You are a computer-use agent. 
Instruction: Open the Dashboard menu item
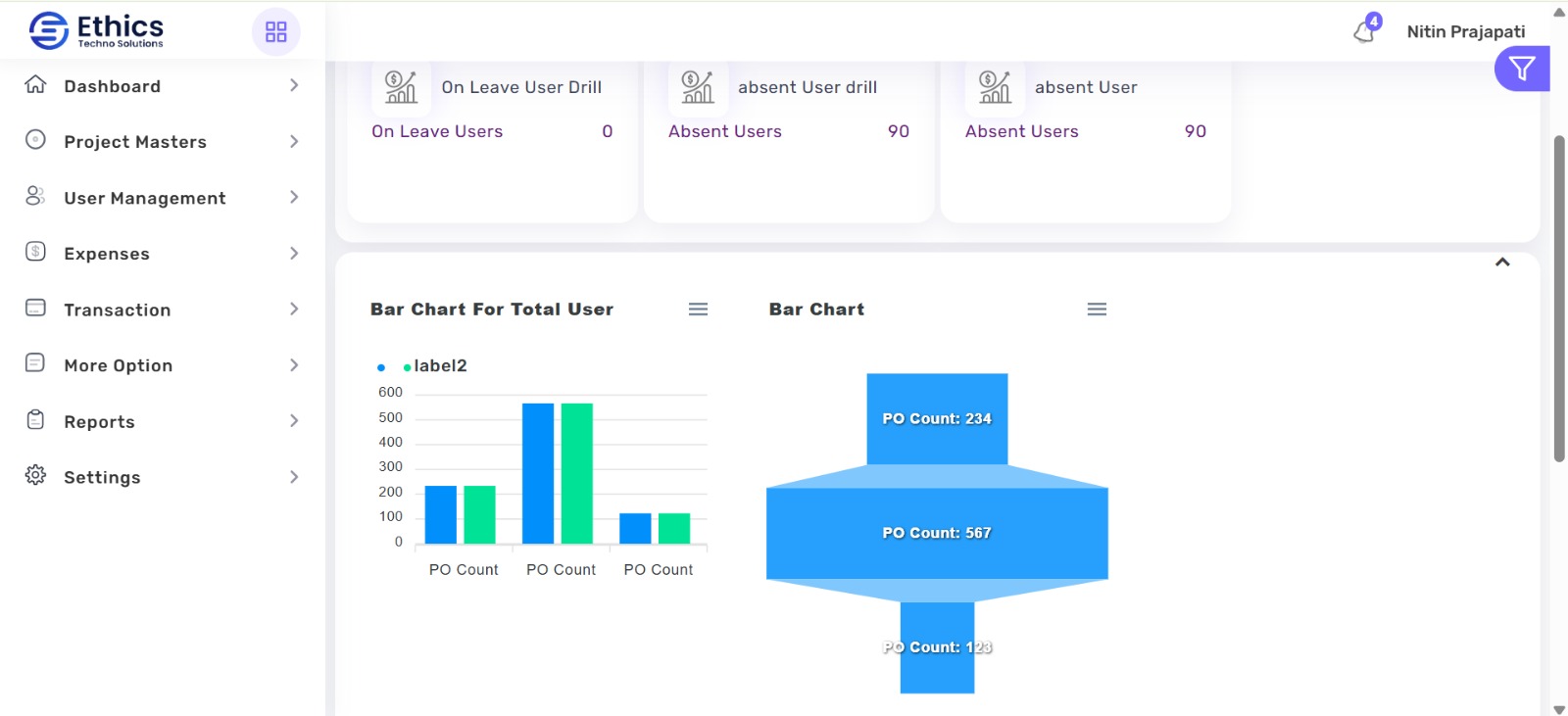(112, 86)
